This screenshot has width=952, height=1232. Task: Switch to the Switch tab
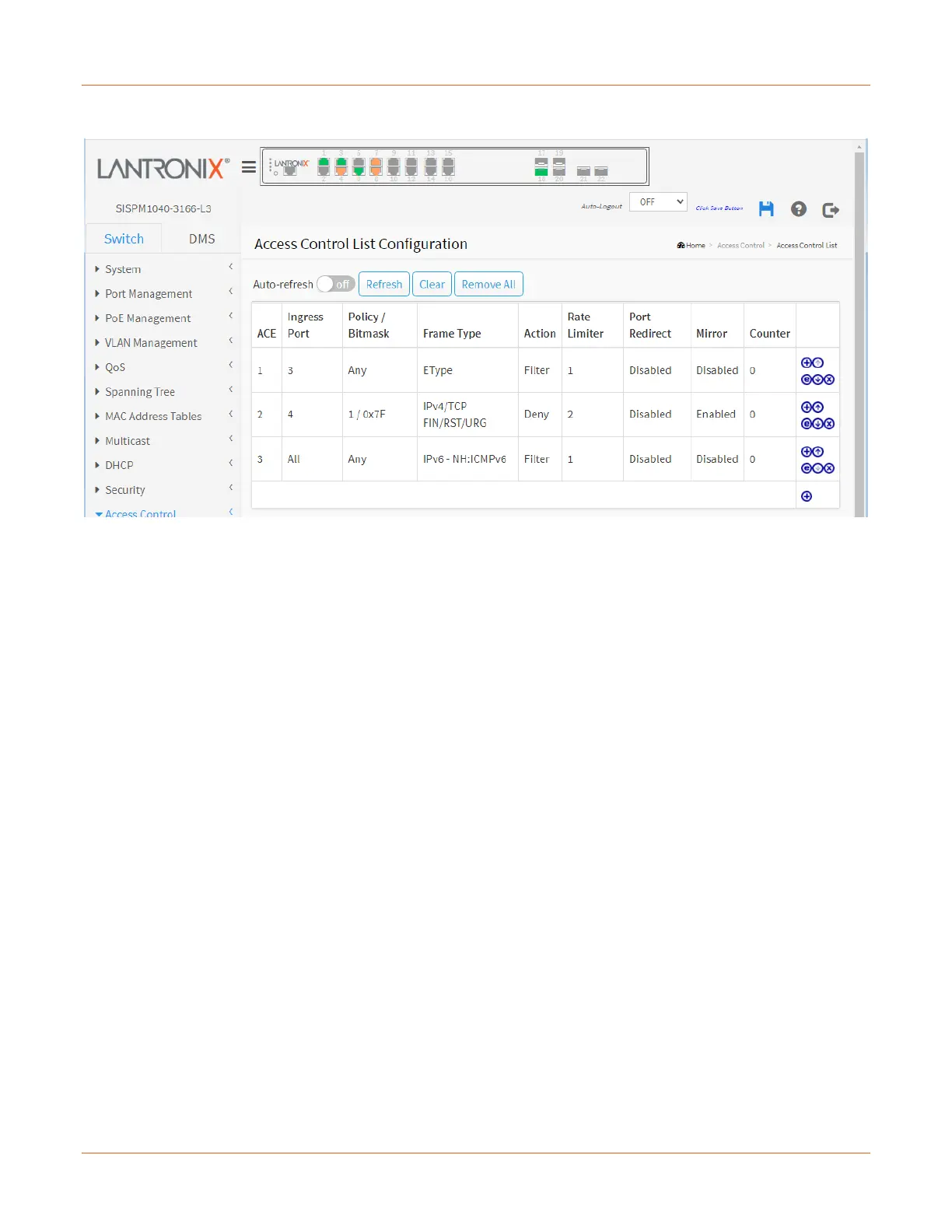coord(124,239)
